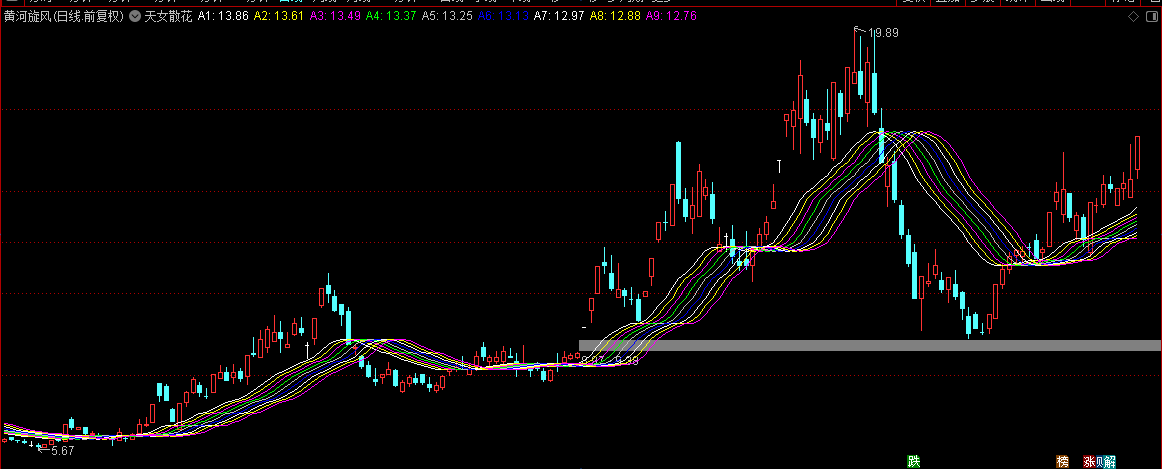Click the gray horizontal support band

click(869, 345)
